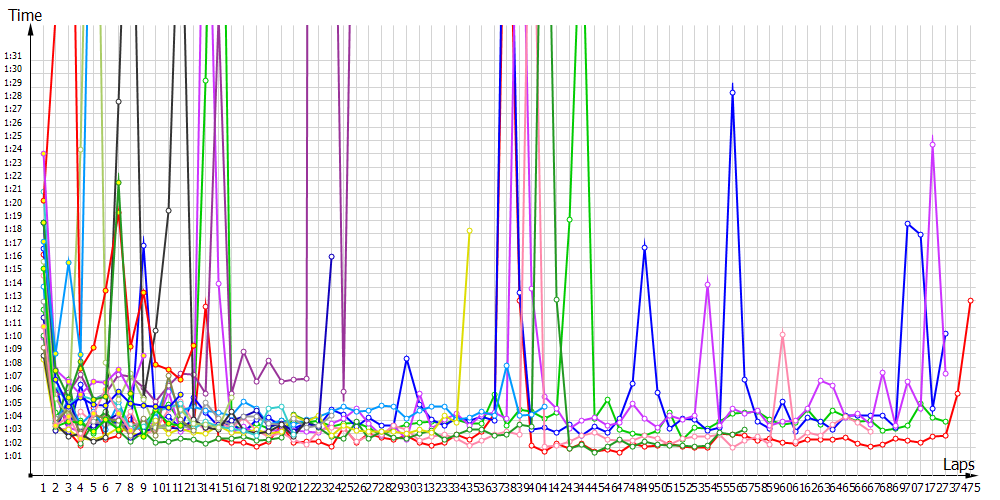The width and height of the screenshot is (1000, 500).
Task: Click the 1:01 tick label on time axis
Action: (13, 456)
